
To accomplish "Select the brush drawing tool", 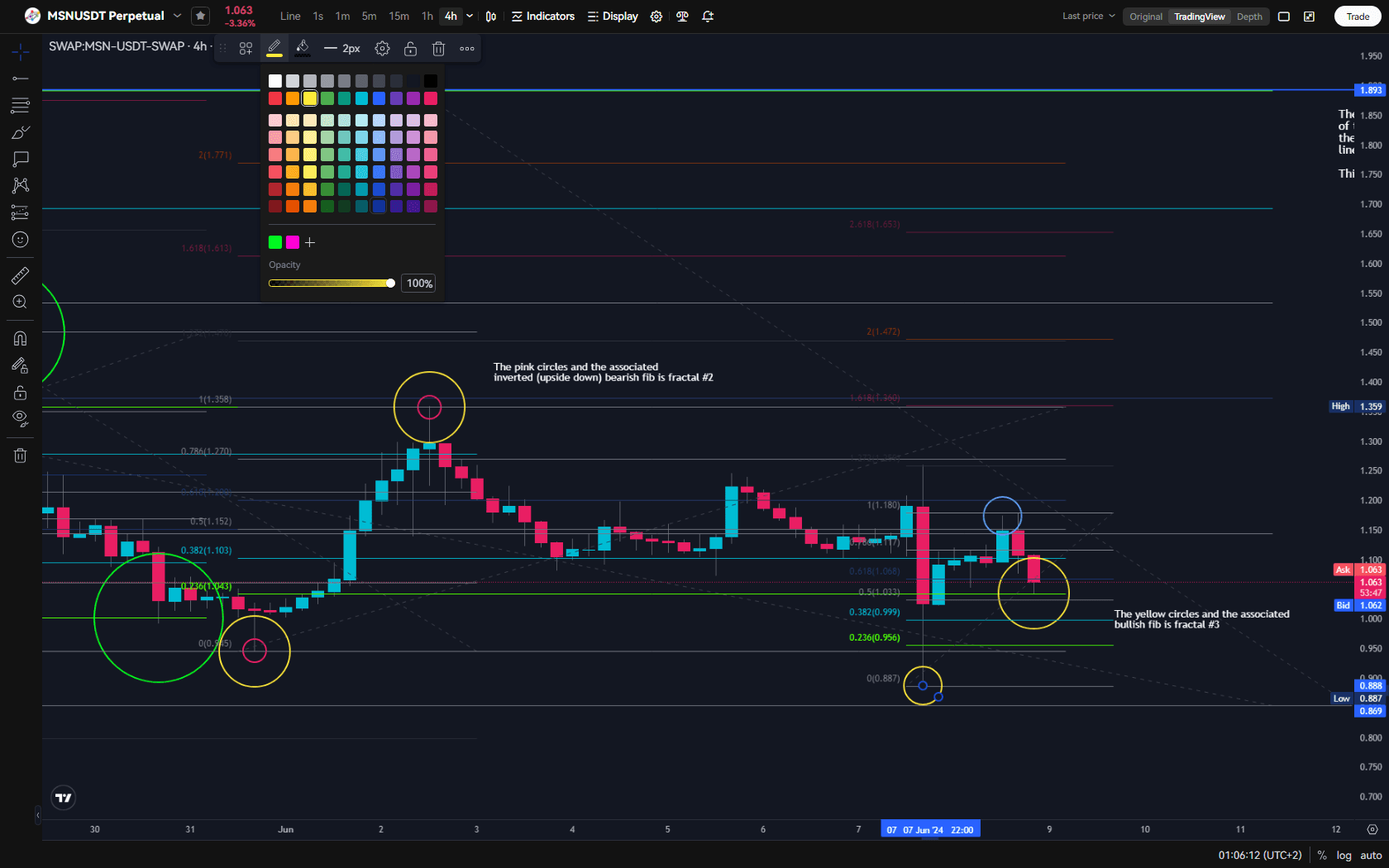I will click(21, 132).
